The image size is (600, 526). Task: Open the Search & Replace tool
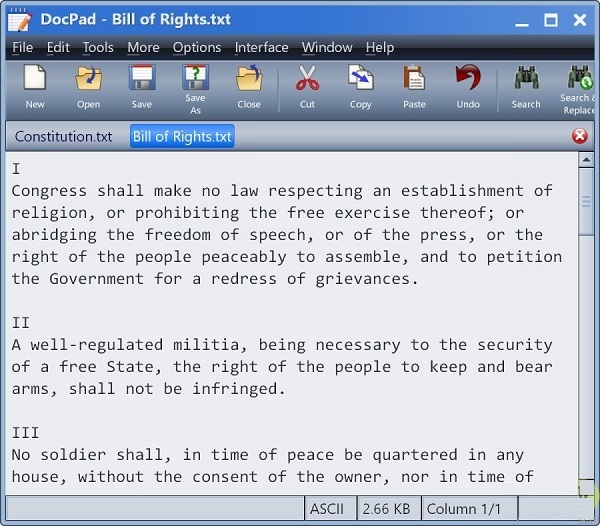tap(578, 84)
